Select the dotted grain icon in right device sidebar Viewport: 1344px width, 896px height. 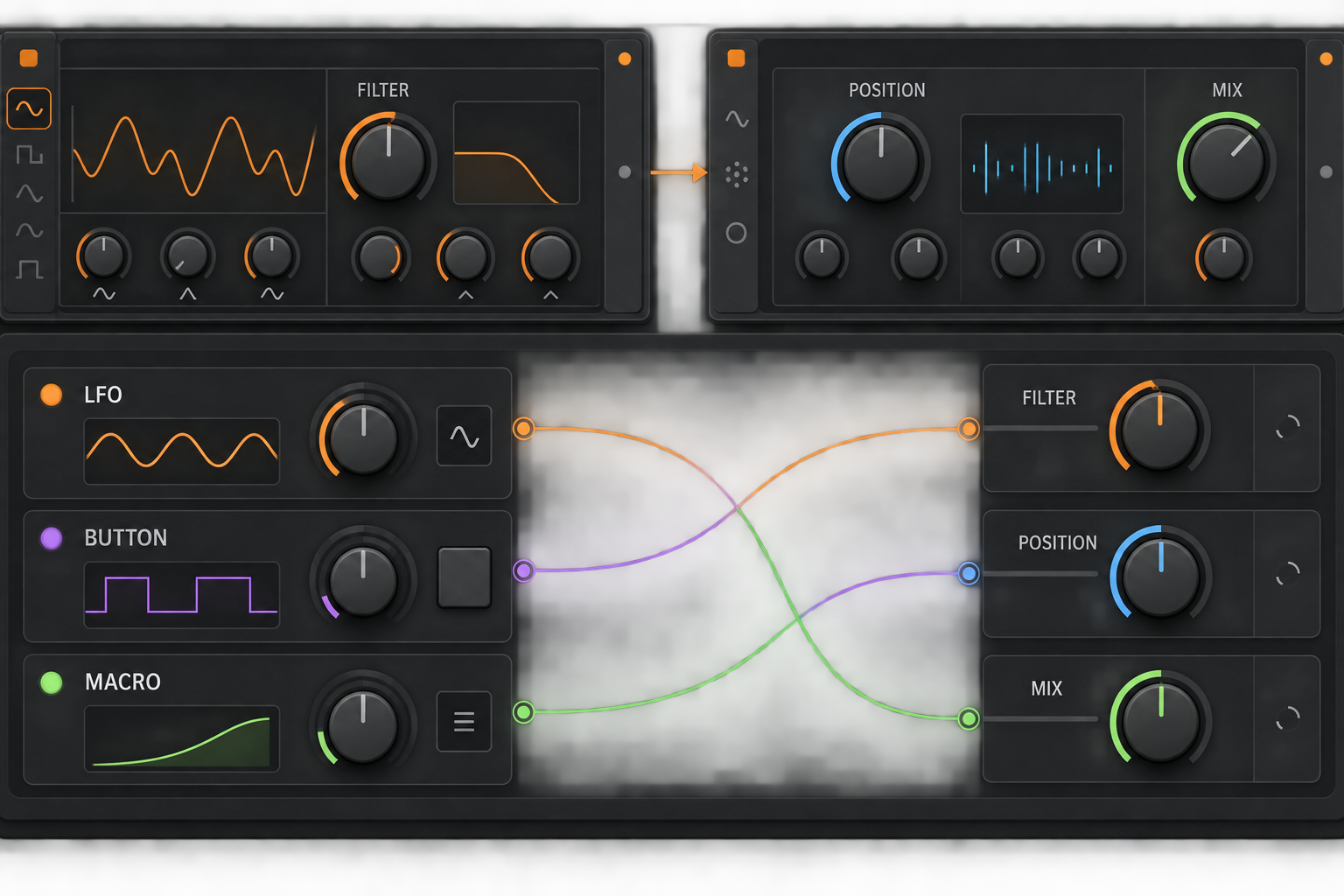tap(737, 175)
